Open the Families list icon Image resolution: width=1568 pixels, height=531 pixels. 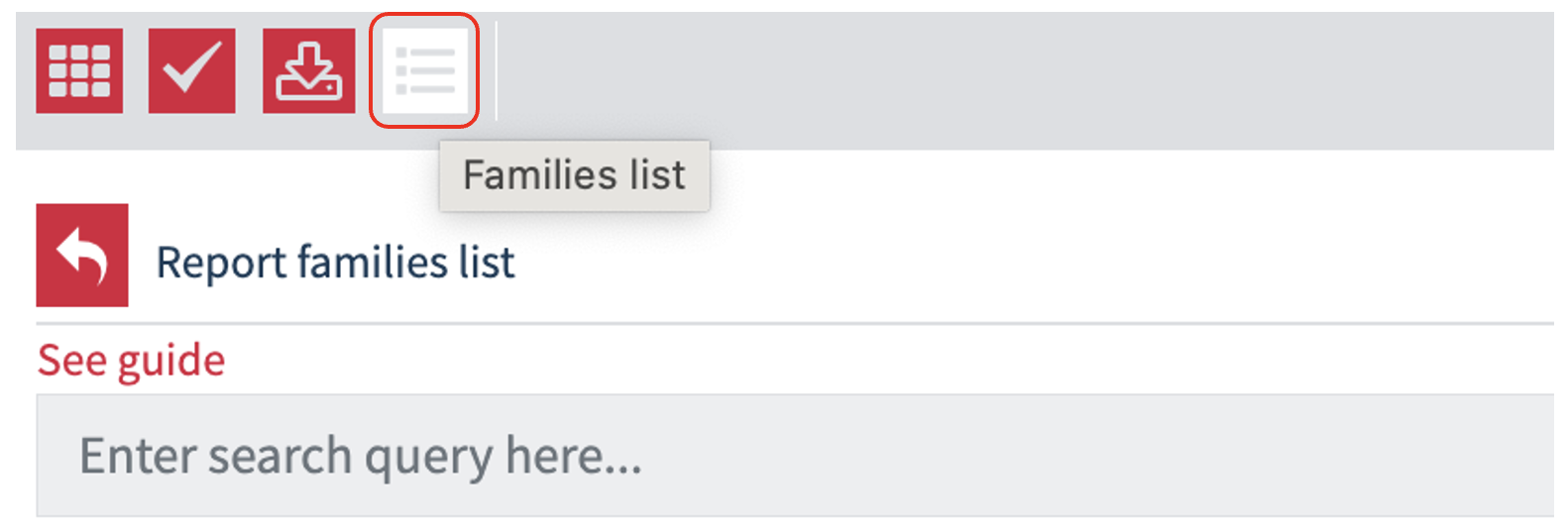[425, 70]
